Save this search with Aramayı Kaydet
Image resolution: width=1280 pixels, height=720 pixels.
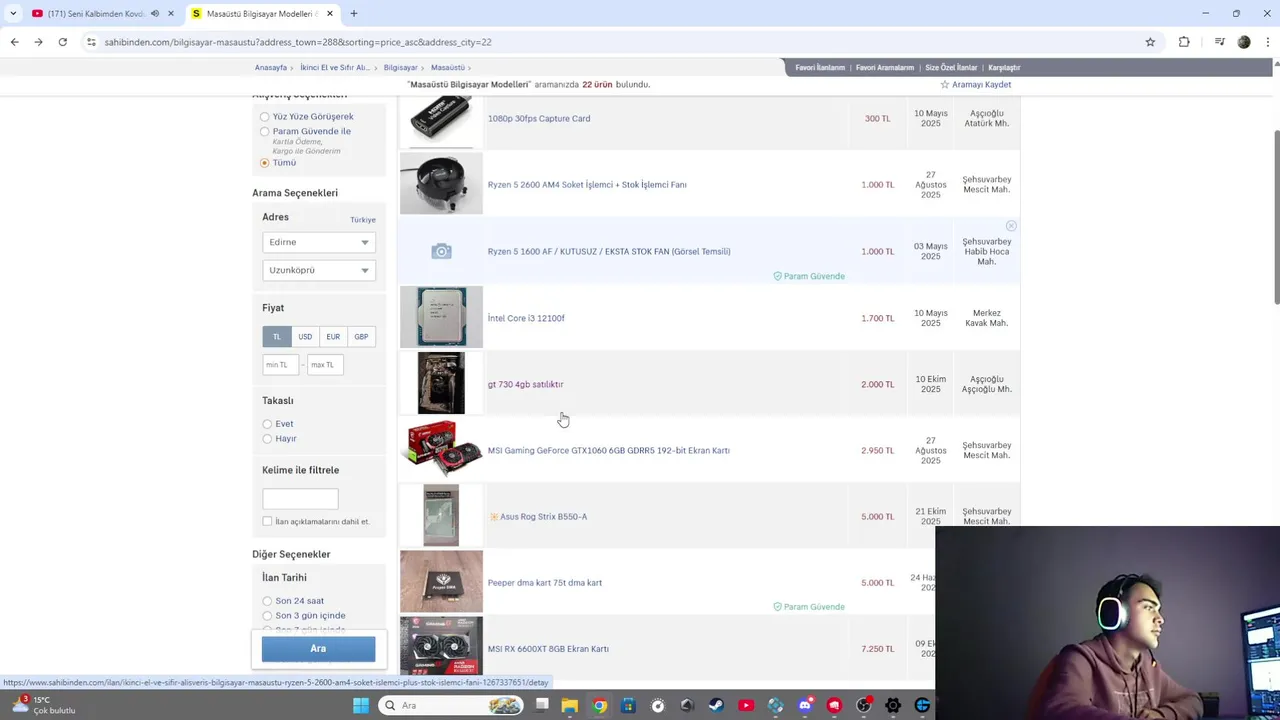tap(975, 85)
